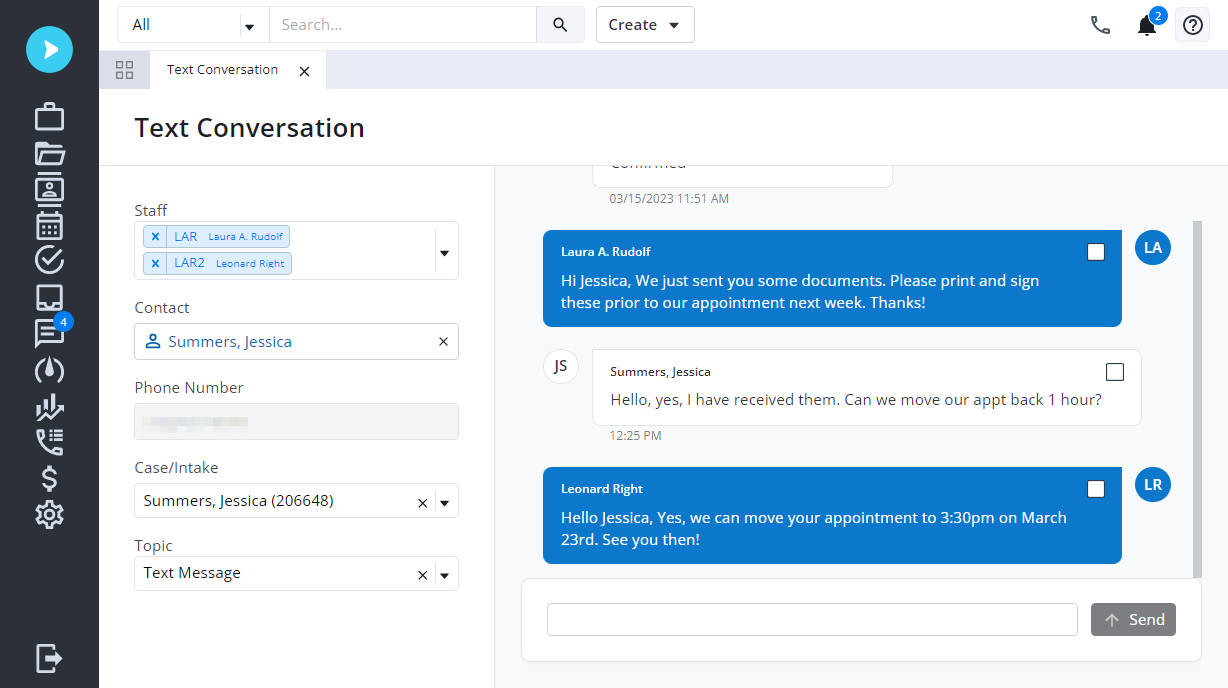This screenshot has width=1228, height=688.
Task: Open the grid dashboard tab
Action: [125, 70]
